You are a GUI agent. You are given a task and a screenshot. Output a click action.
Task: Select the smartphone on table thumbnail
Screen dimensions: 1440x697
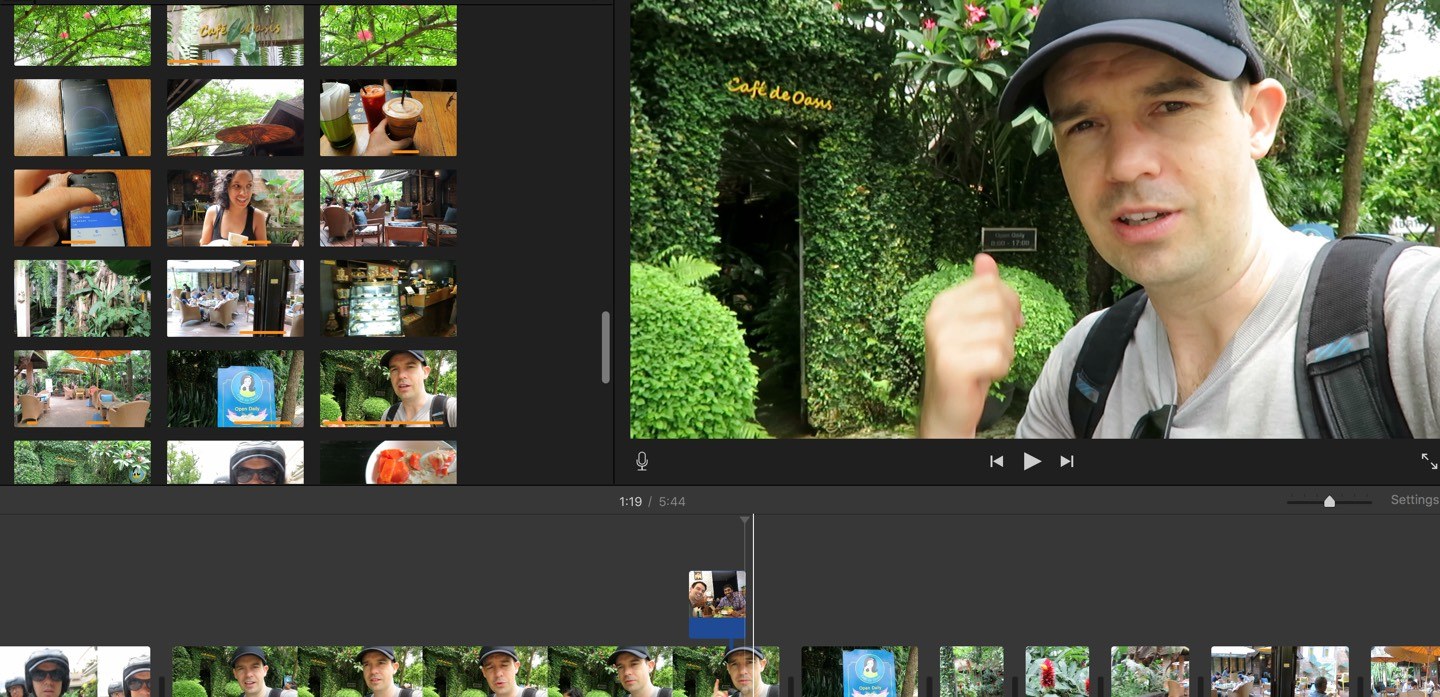[x=82, y=118]
